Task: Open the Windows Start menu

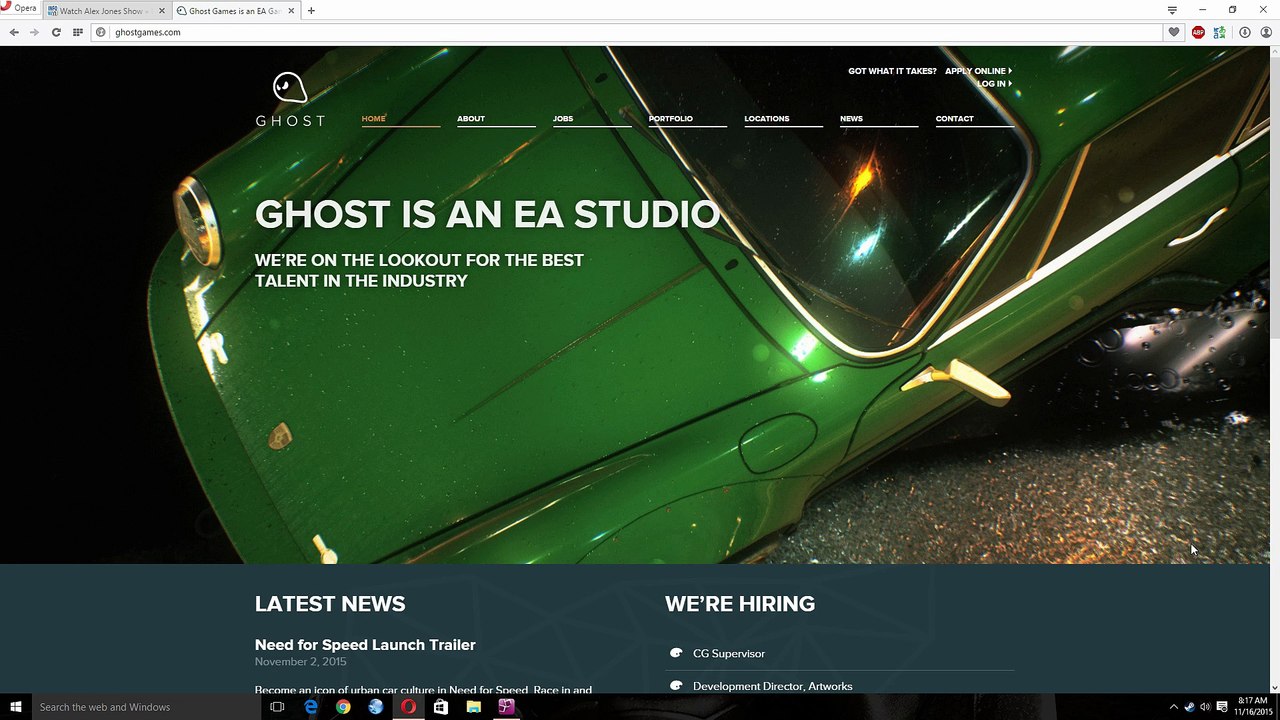Action: coord(16,707)
